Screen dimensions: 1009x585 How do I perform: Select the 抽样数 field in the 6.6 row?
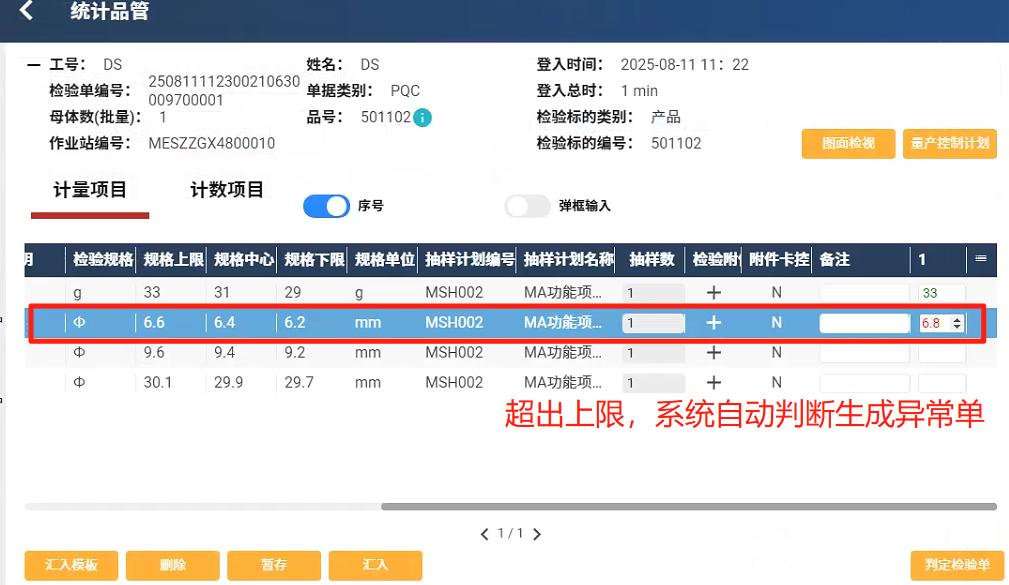pos(653,323)
